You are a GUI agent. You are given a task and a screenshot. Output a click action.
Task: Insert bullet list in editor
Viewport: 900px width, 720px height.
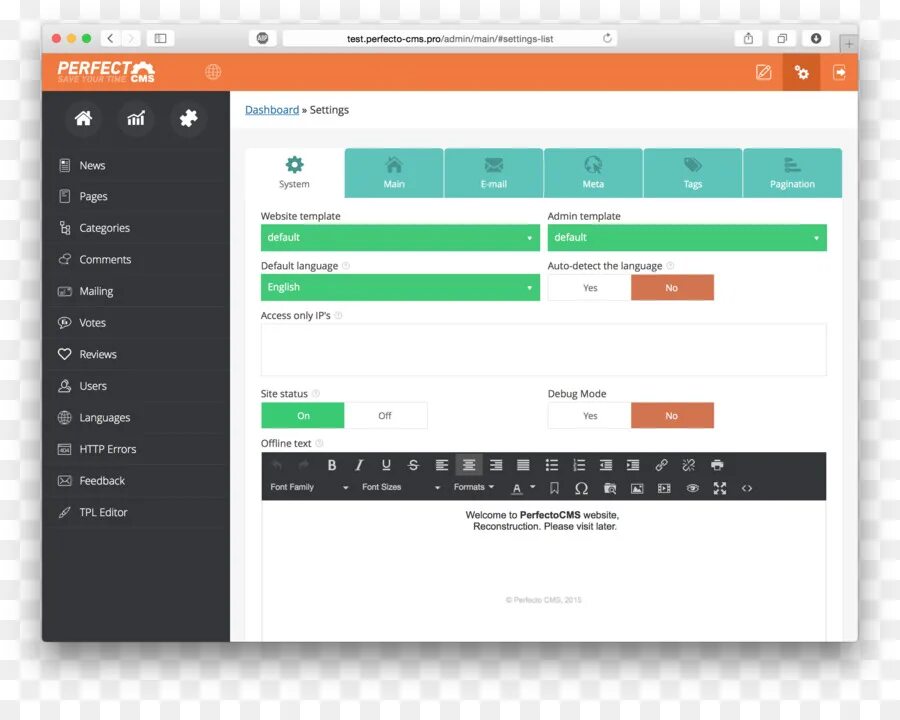(552, 465)
